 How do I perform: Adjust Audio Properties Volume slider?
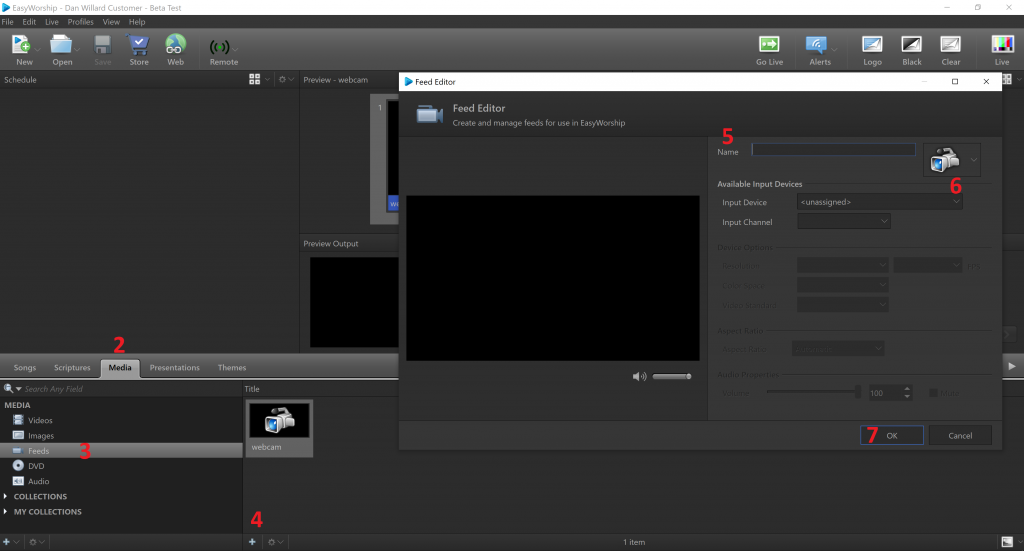pos(814,392)
